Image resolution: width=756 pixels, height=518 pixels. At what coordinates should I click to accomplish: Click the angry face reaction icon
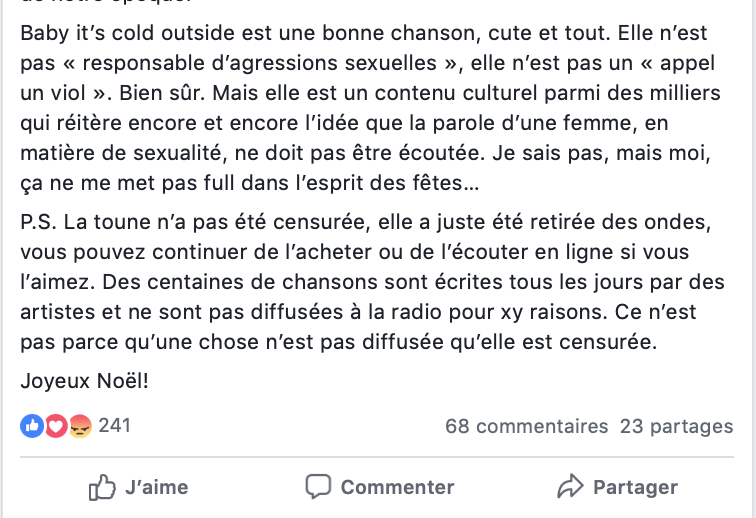(80, 426)
